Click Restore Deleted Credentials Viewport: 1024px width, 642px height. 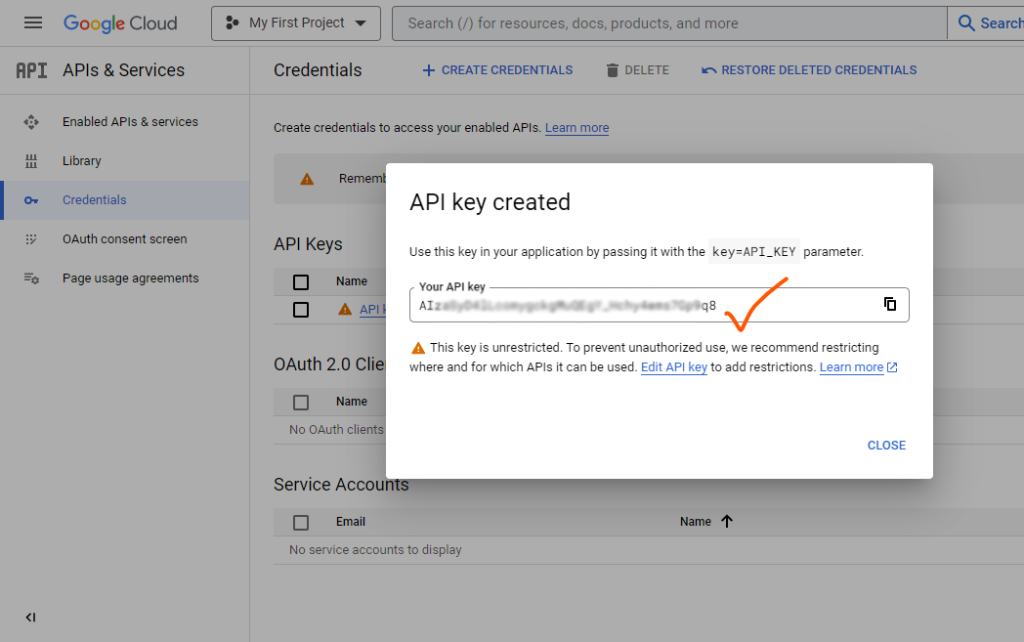pyautogui.click(x=809, y=70)
